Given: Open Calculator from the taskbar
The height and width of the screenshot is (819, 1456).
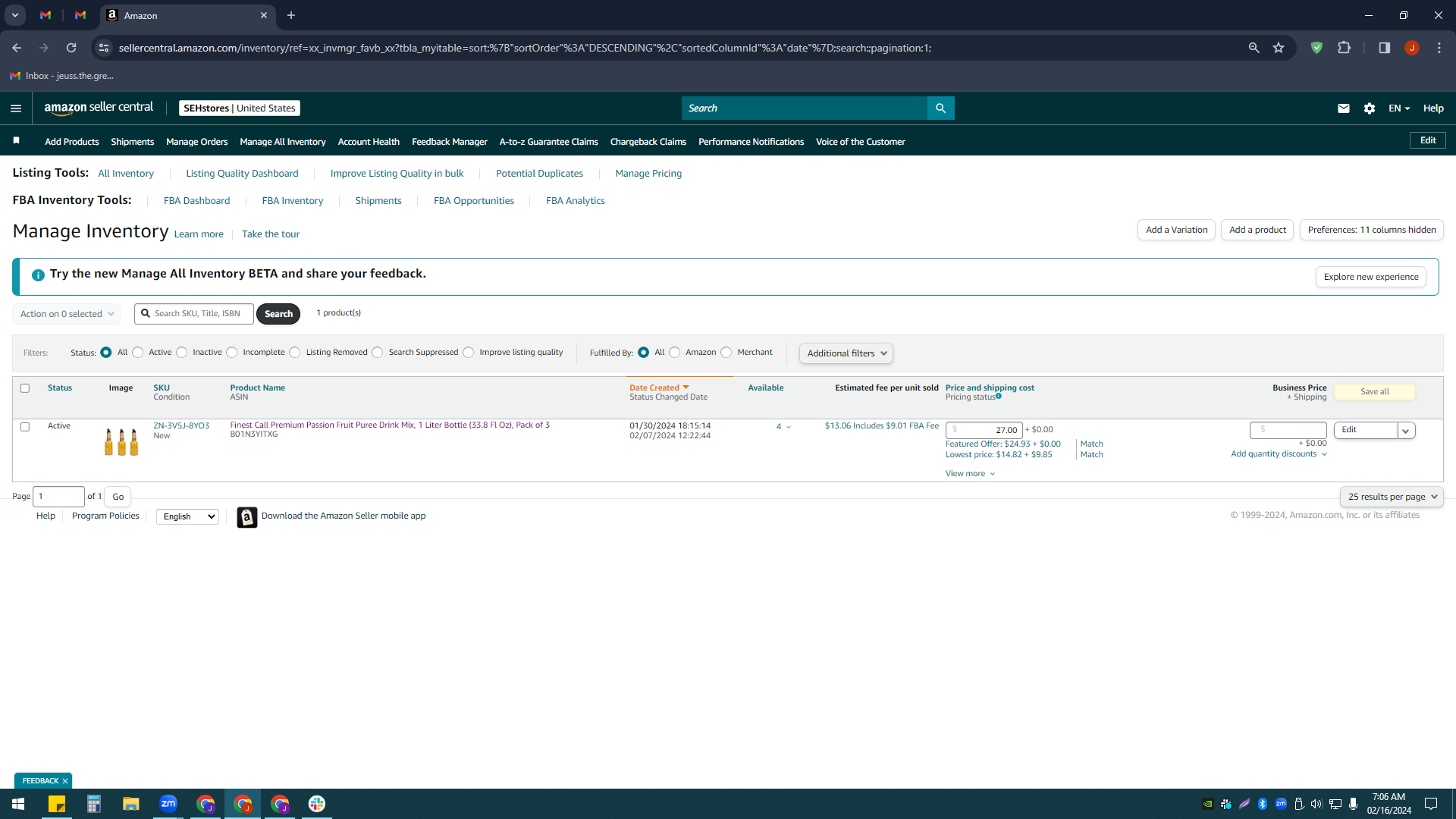Looking at the screenshot, I should pos(94,804).
